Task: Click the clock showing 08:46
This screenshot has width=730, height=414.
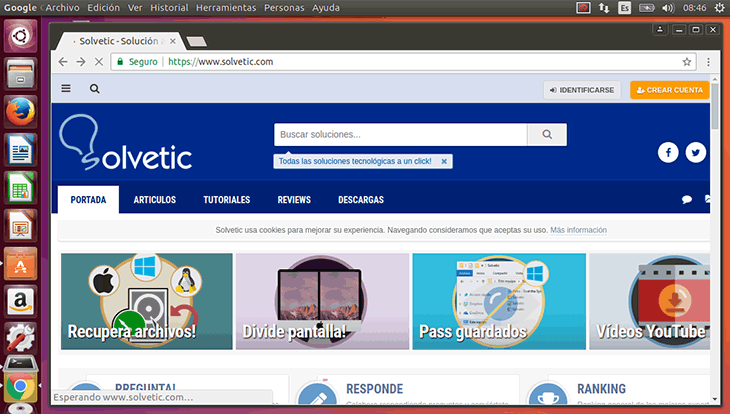Action: pos(694,8)
